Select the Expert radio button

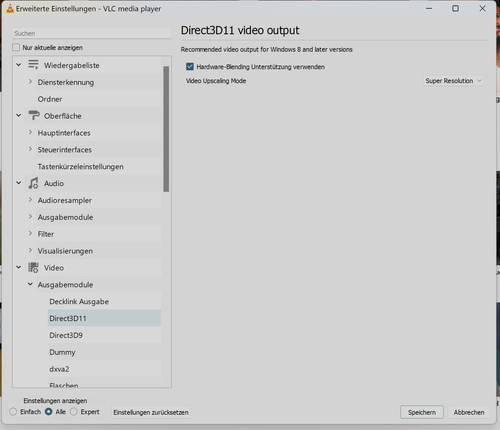click(74, 412)
